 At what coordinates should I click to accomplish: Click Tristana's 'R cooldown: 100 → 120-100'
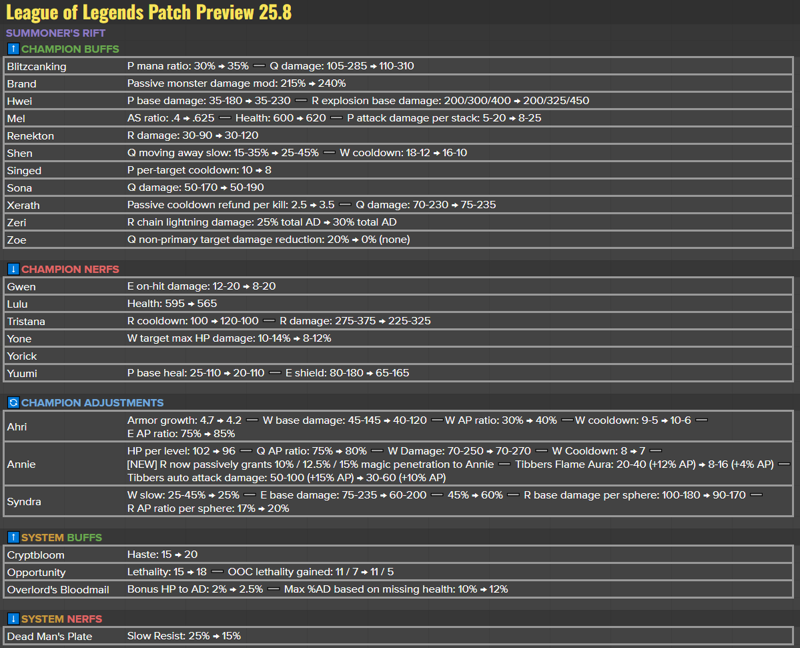pos(193,321)
